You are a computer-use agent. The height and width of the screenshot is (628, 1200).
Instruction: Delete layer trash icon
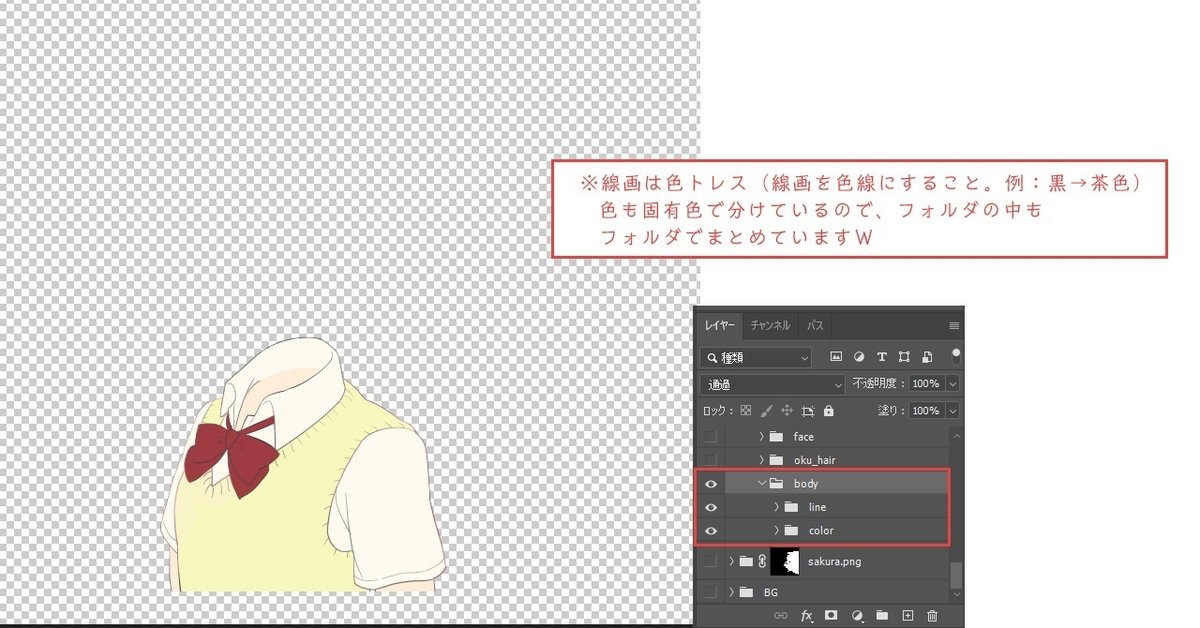[x=933, y=616]
